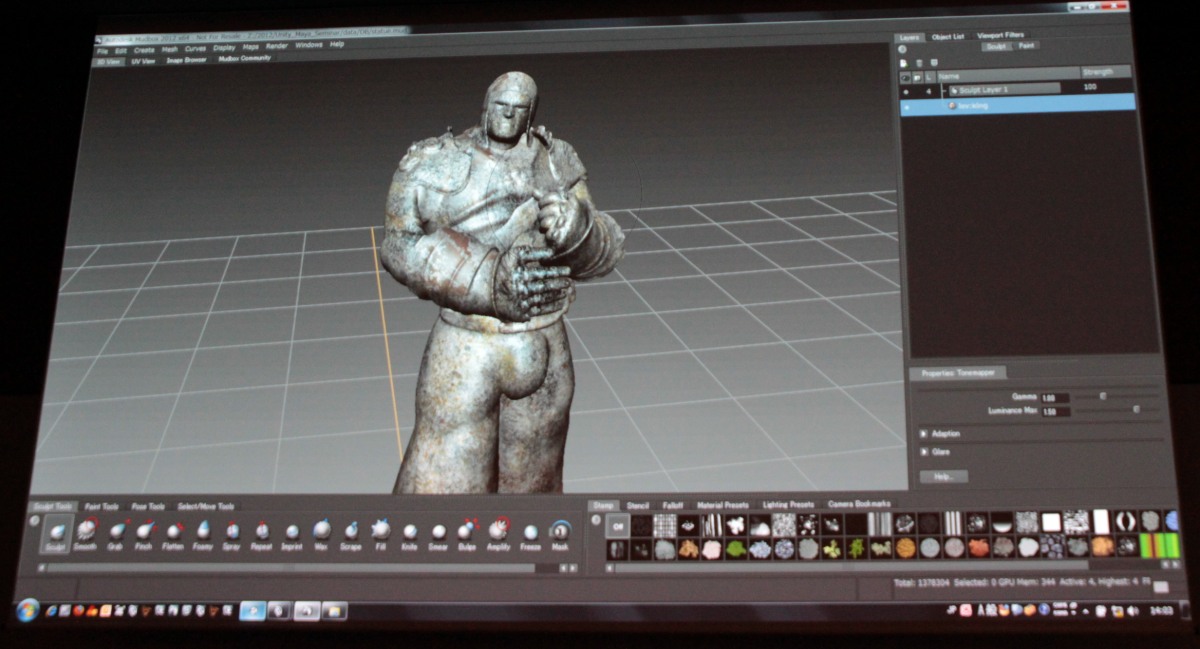This screenshot has width=1200, height=649.
Task: Switch to the Paint Tools tab
Action: click(x=102, y=506)
